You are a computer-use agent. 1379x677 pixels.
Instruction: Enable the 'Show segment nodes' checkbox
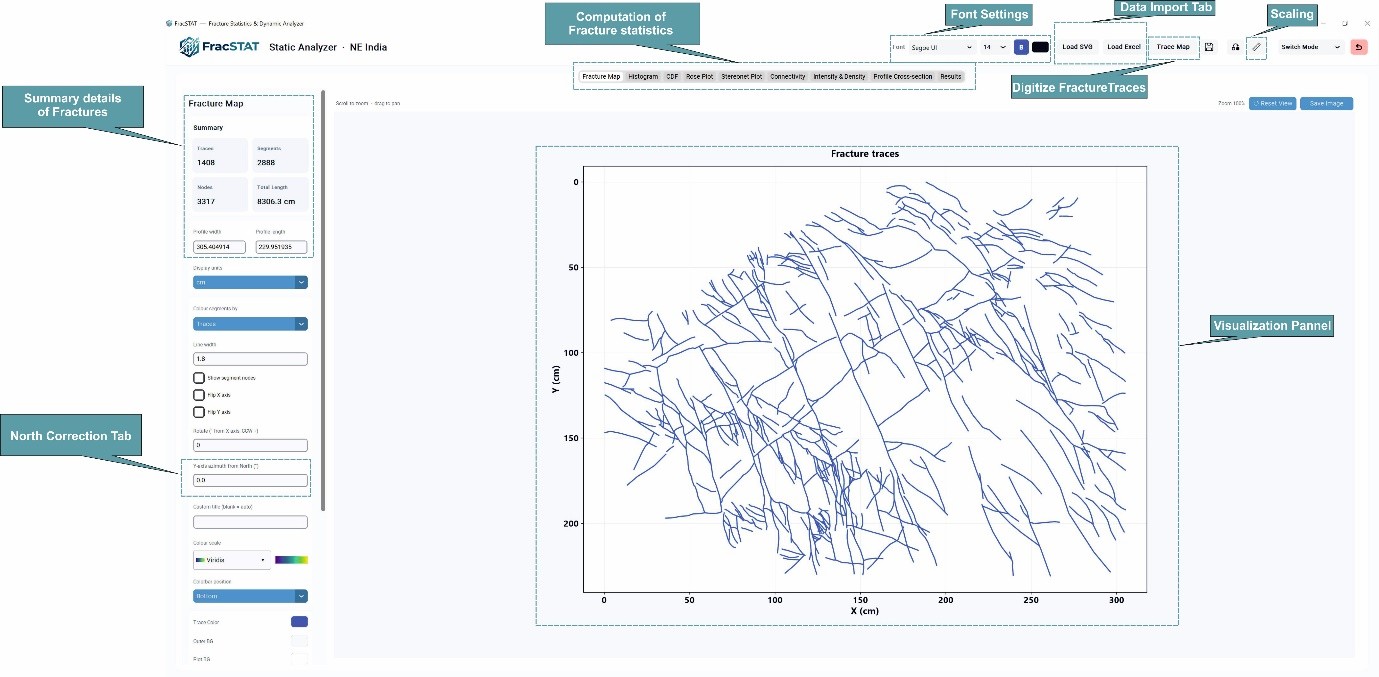[199, 378]
